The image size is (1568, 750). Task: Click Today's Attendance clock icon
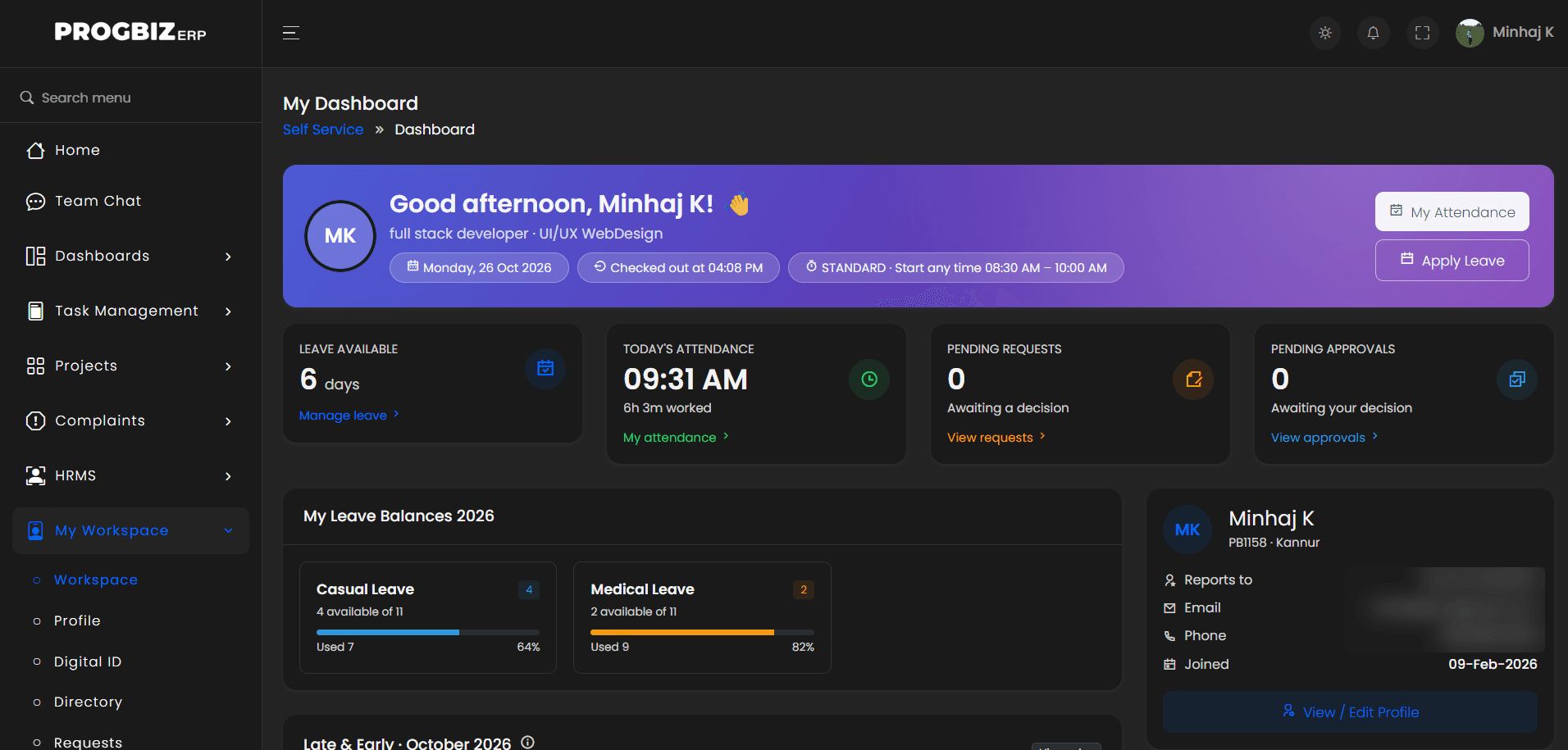coord(869,380)
